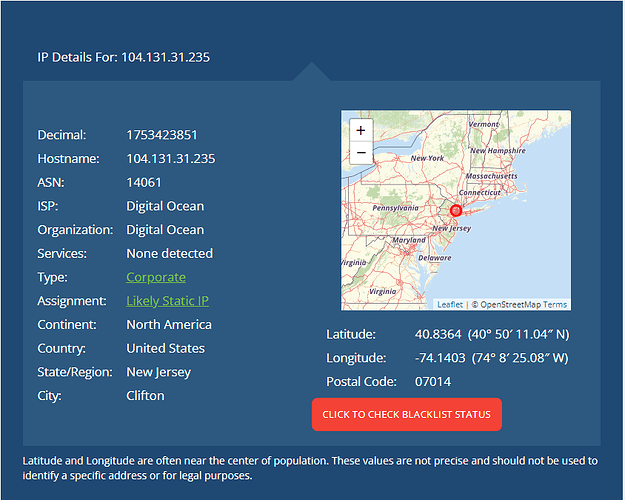The image size is (625, 500).
Task: Click the IP Details For: 104.131.31.235 heading
Action: [x=124, y=57]
